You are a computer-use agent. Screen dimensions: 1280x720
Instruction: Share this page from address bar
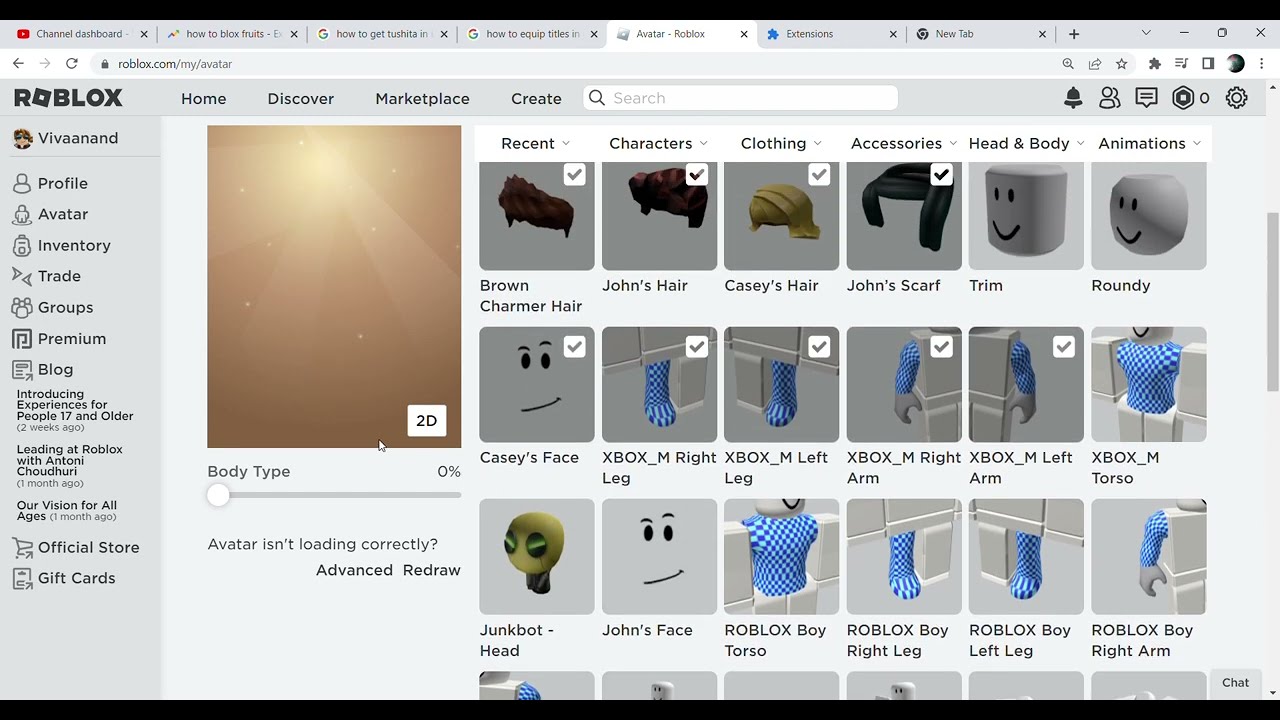1095,63
